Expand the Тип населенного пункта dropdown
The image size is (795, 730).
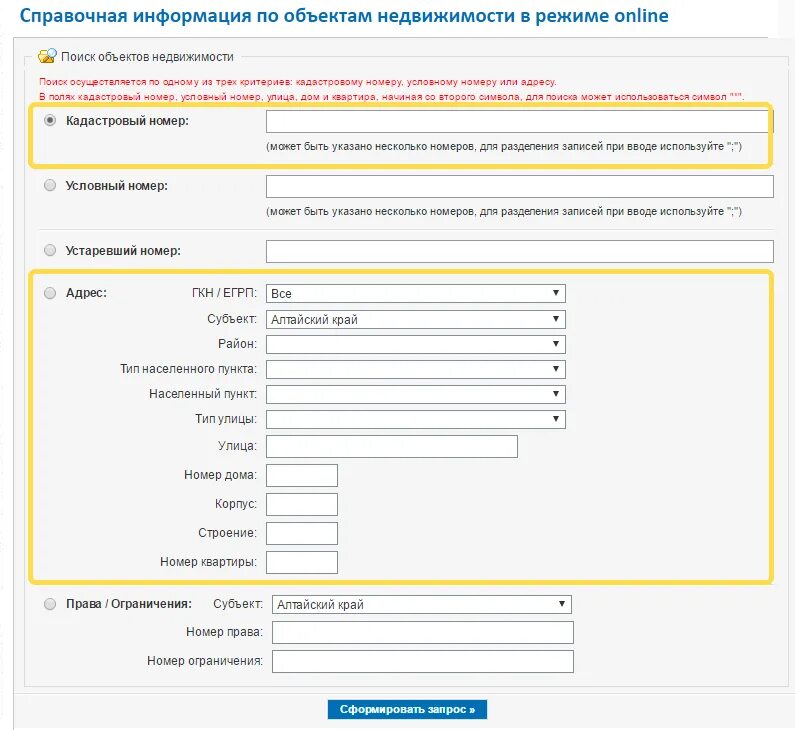[416, 369]
